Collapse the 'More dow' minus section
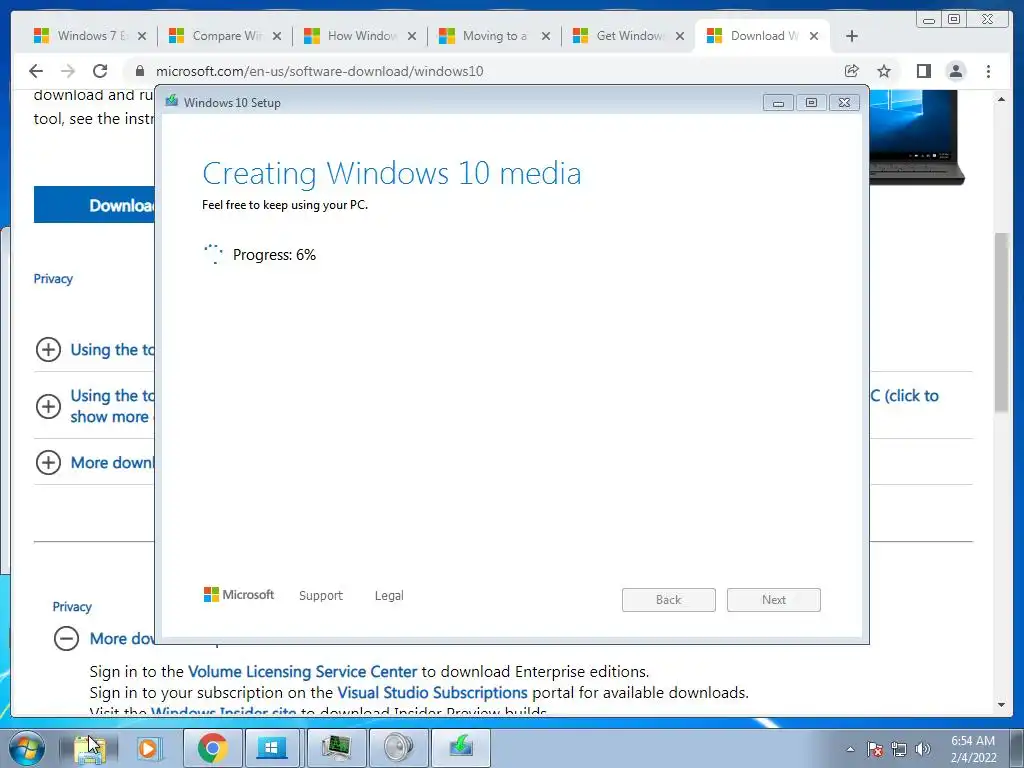The width and height of the screenshot is (1024, 768). tap(66, 638)
